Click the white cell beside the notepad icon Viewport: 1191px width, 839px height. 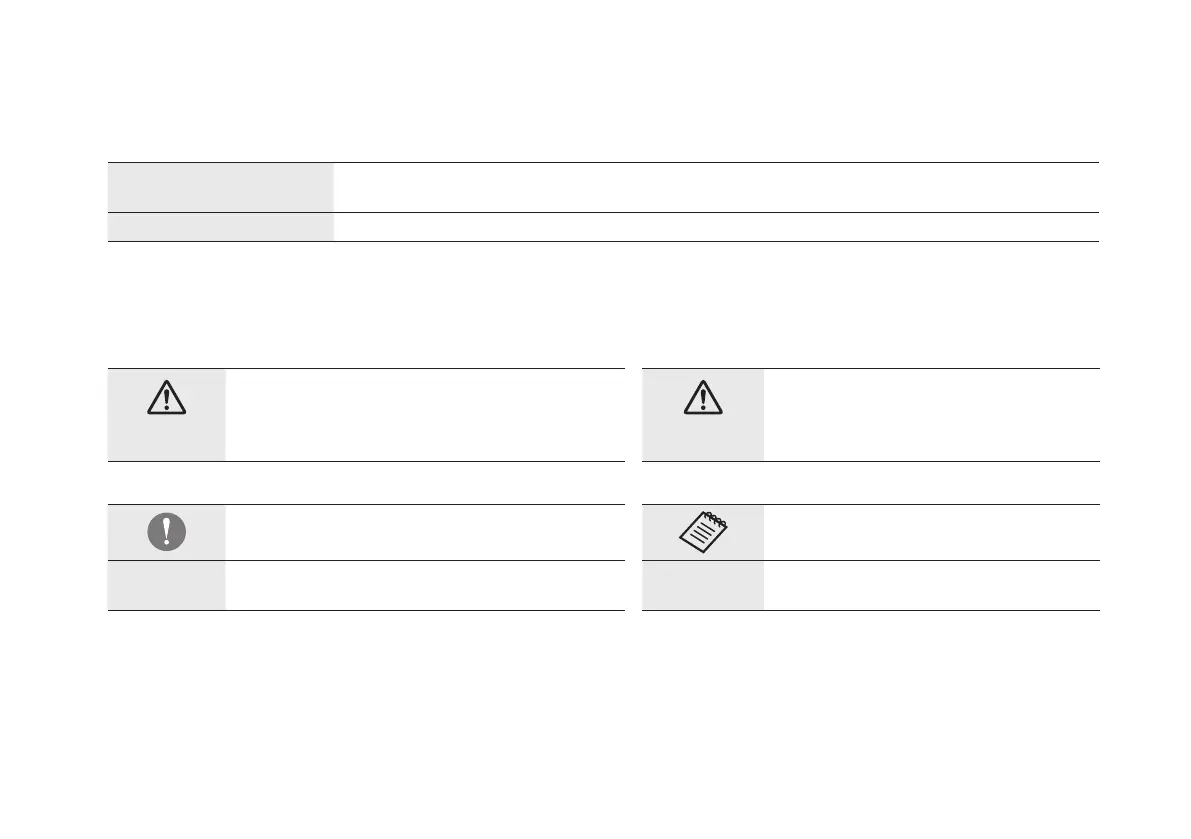pos(931,532)
